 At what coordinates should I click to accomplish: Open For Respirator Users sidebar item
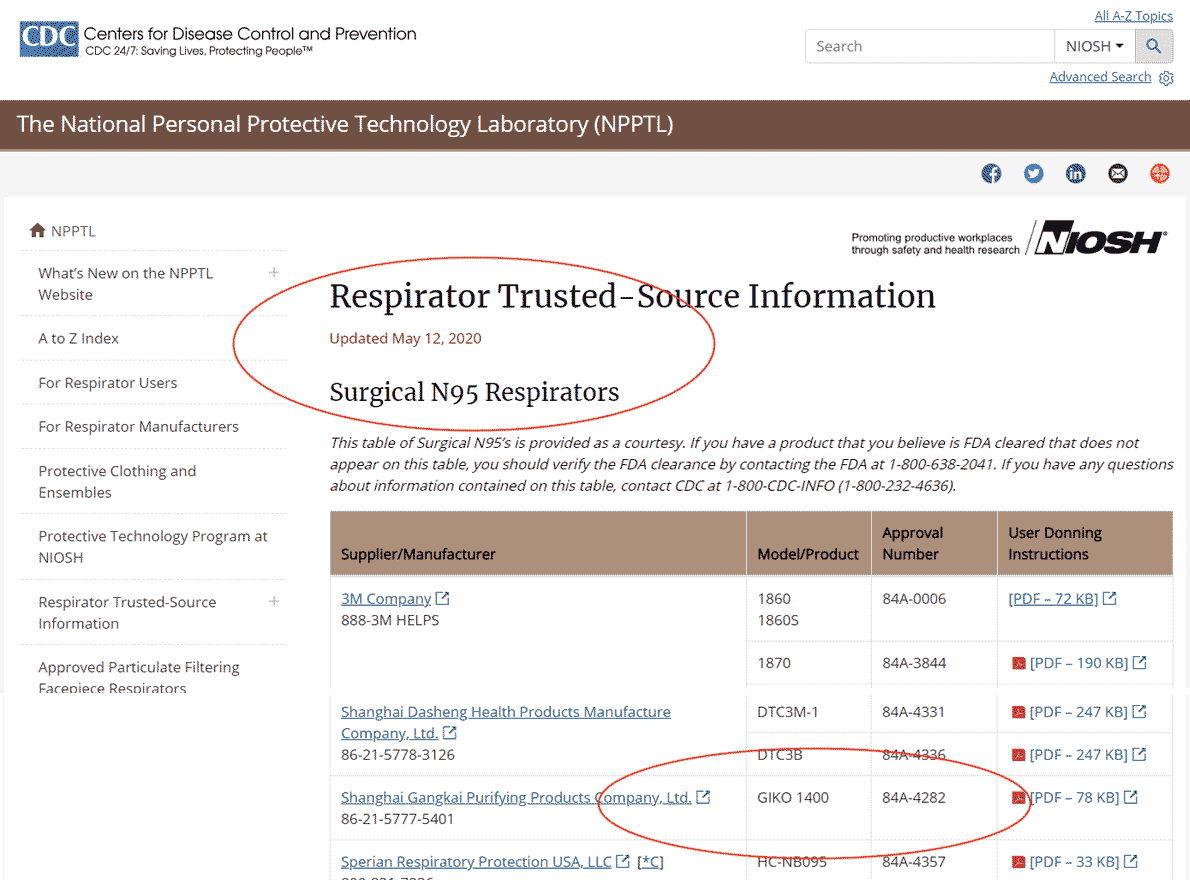pos(108,383)
